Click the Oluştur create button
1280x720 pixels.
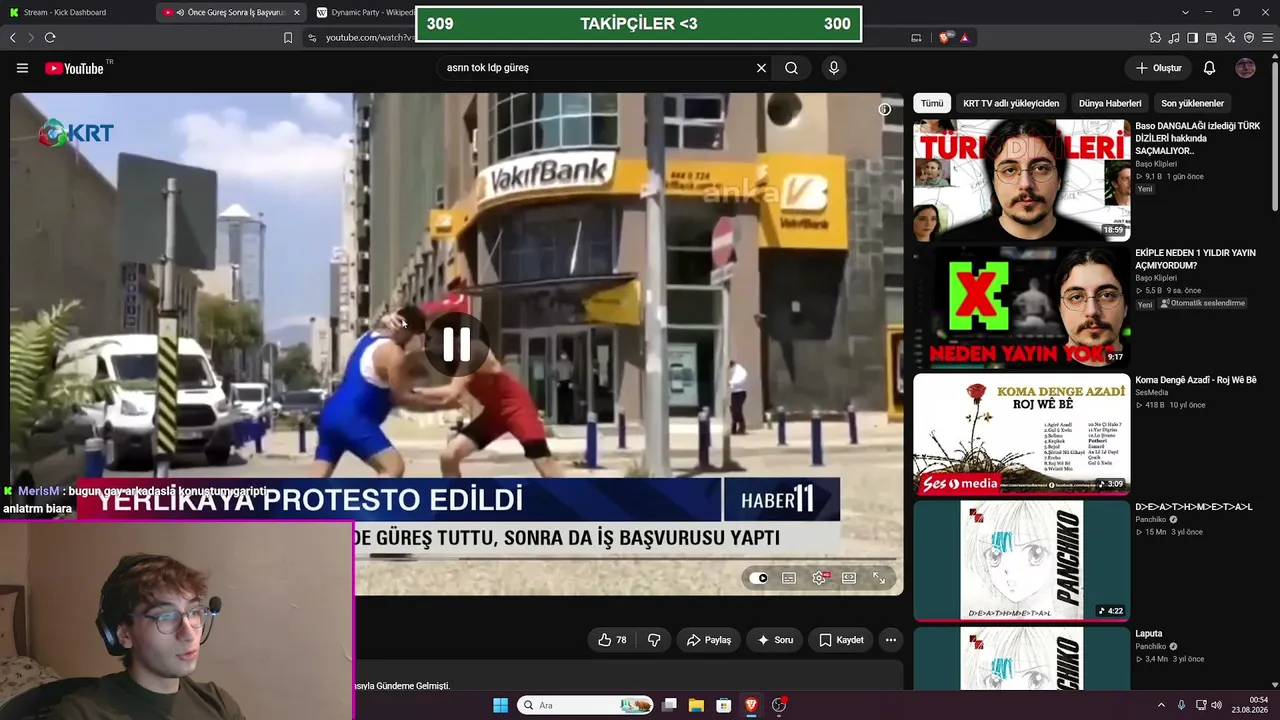(1159, 68)
